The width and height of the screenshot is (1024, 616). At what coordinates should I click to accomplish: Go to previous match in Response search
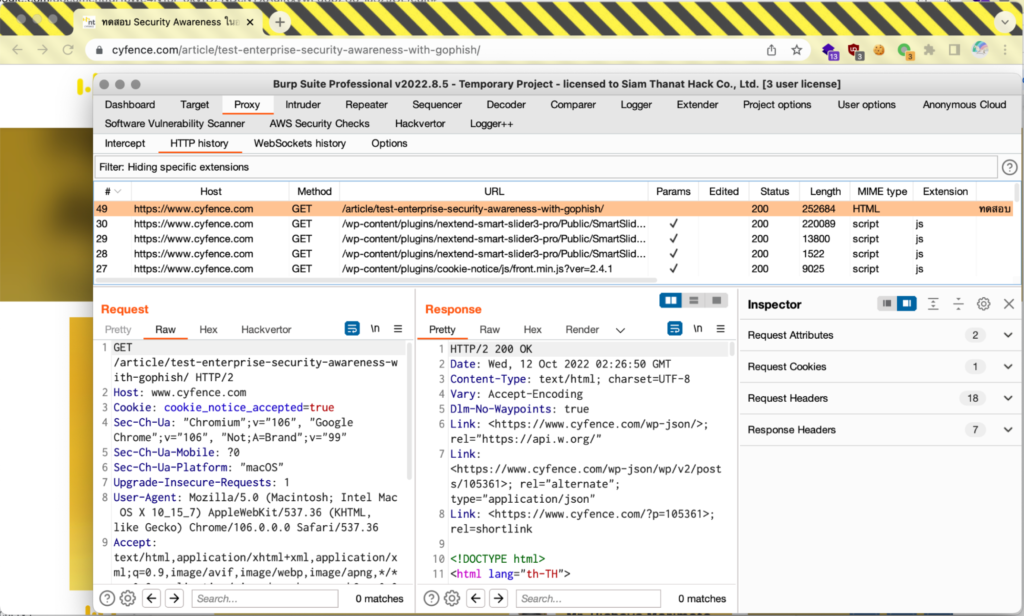[x=475, y=598]
